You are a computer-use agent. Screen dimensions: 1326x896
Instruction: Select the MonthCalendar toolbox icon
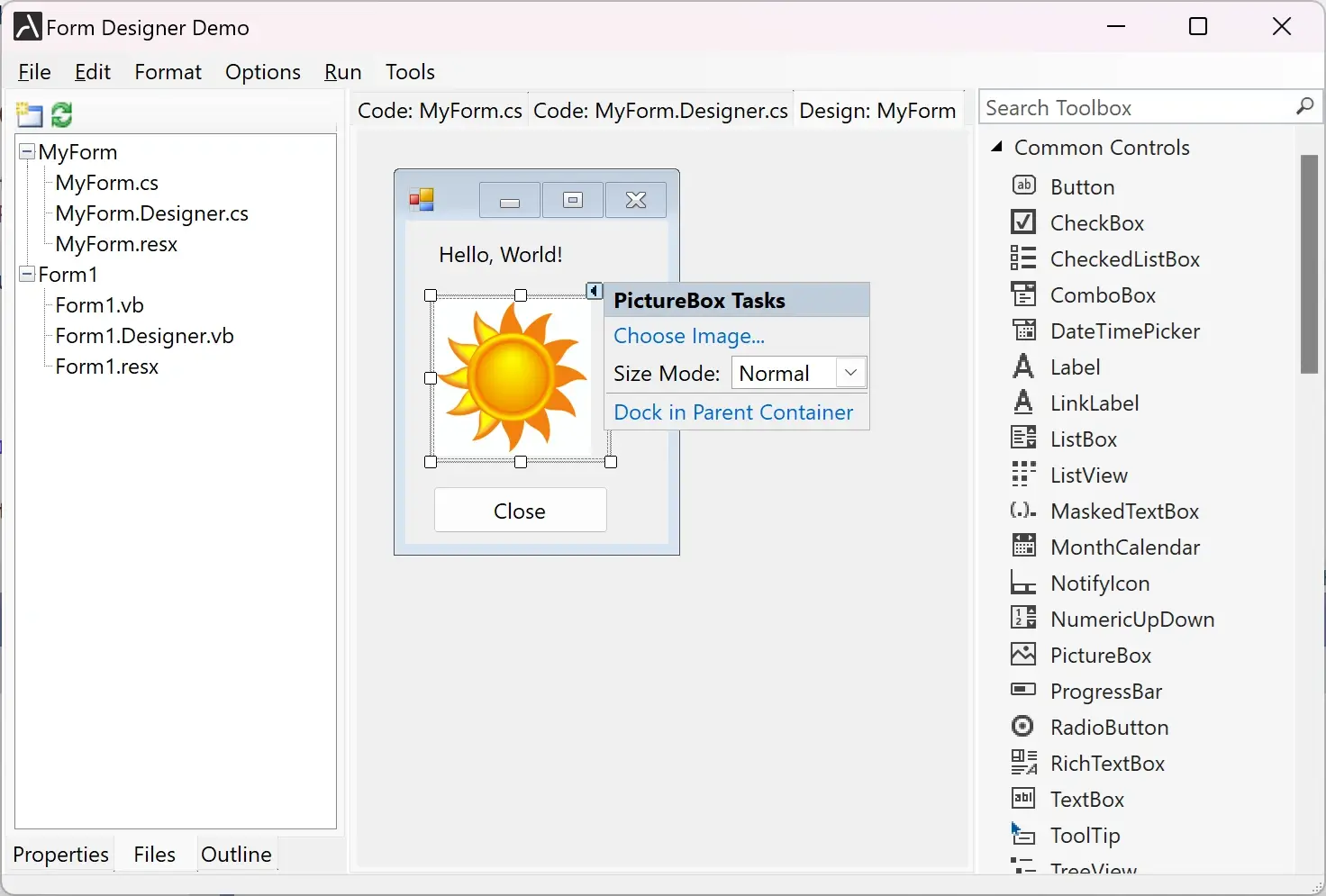pos(1023,547)
